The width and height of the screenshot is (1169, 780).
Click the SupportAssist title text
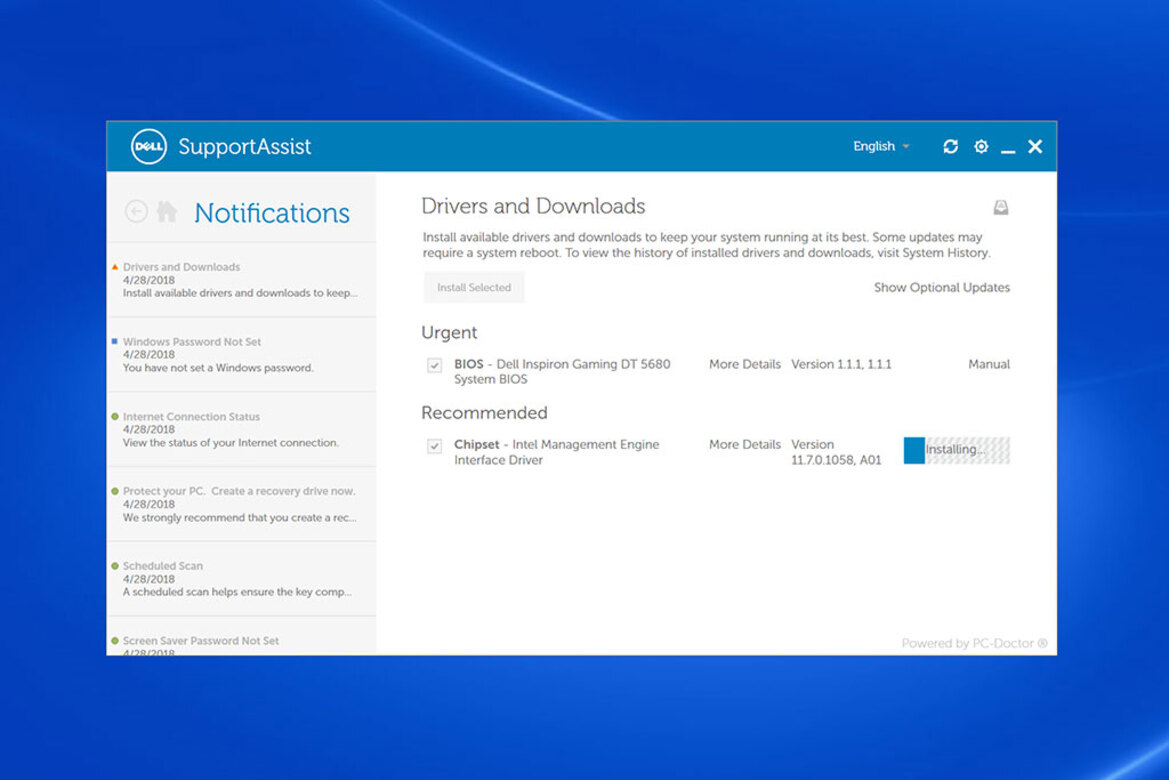(245, 147)
